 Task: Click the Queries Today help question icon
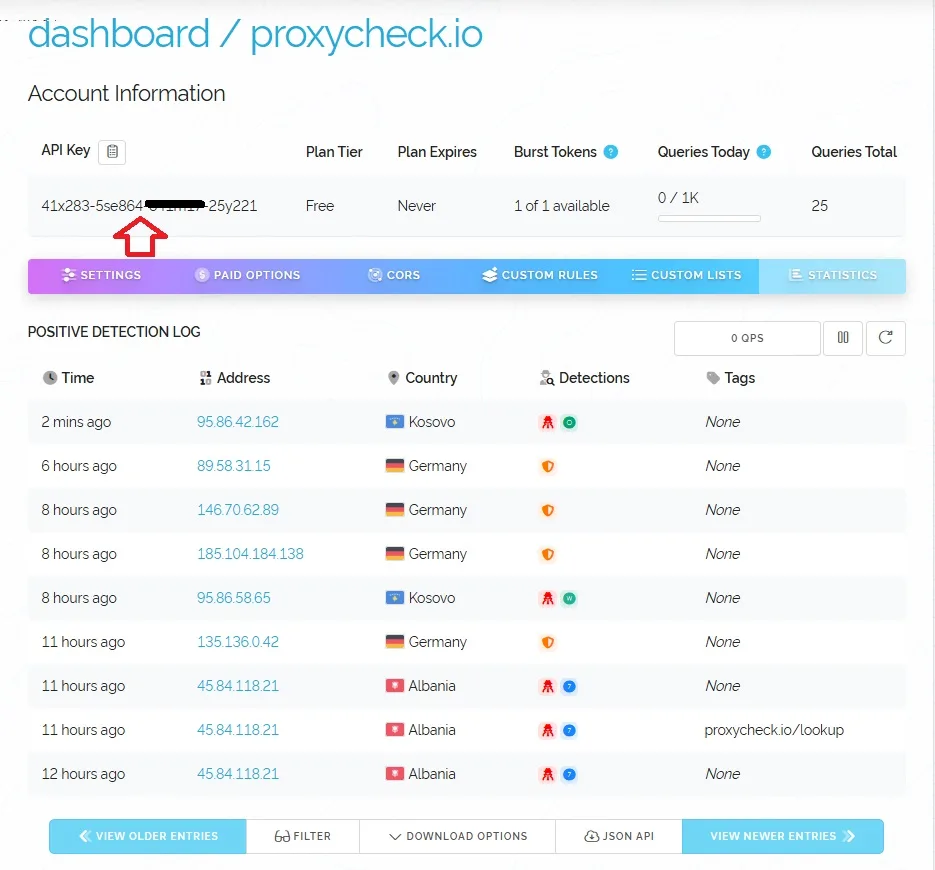(x=764, y=152)
